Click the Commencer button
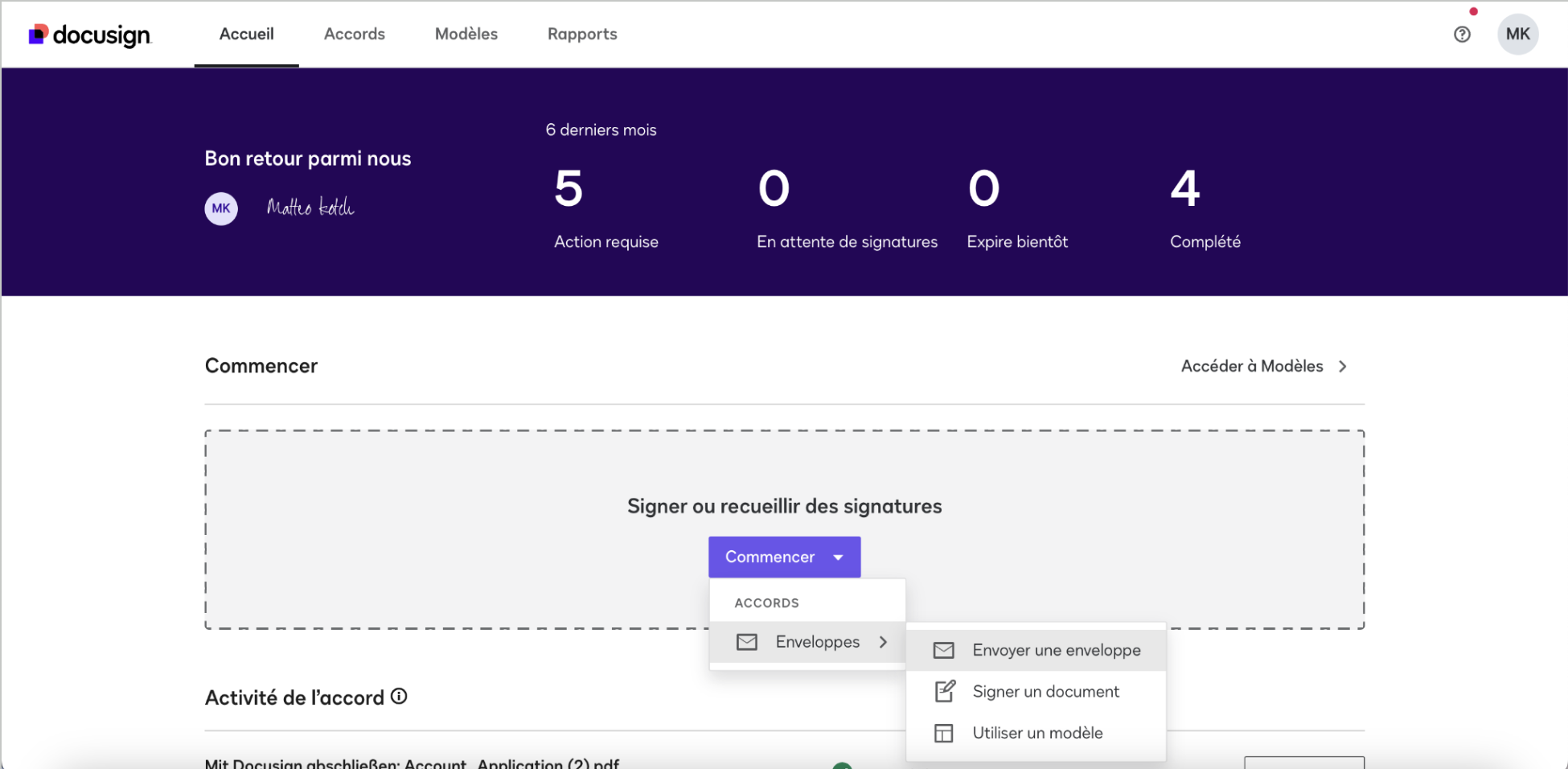This screenshot has height=769, width=1568. pyautogui.click(x=784, y=557)
